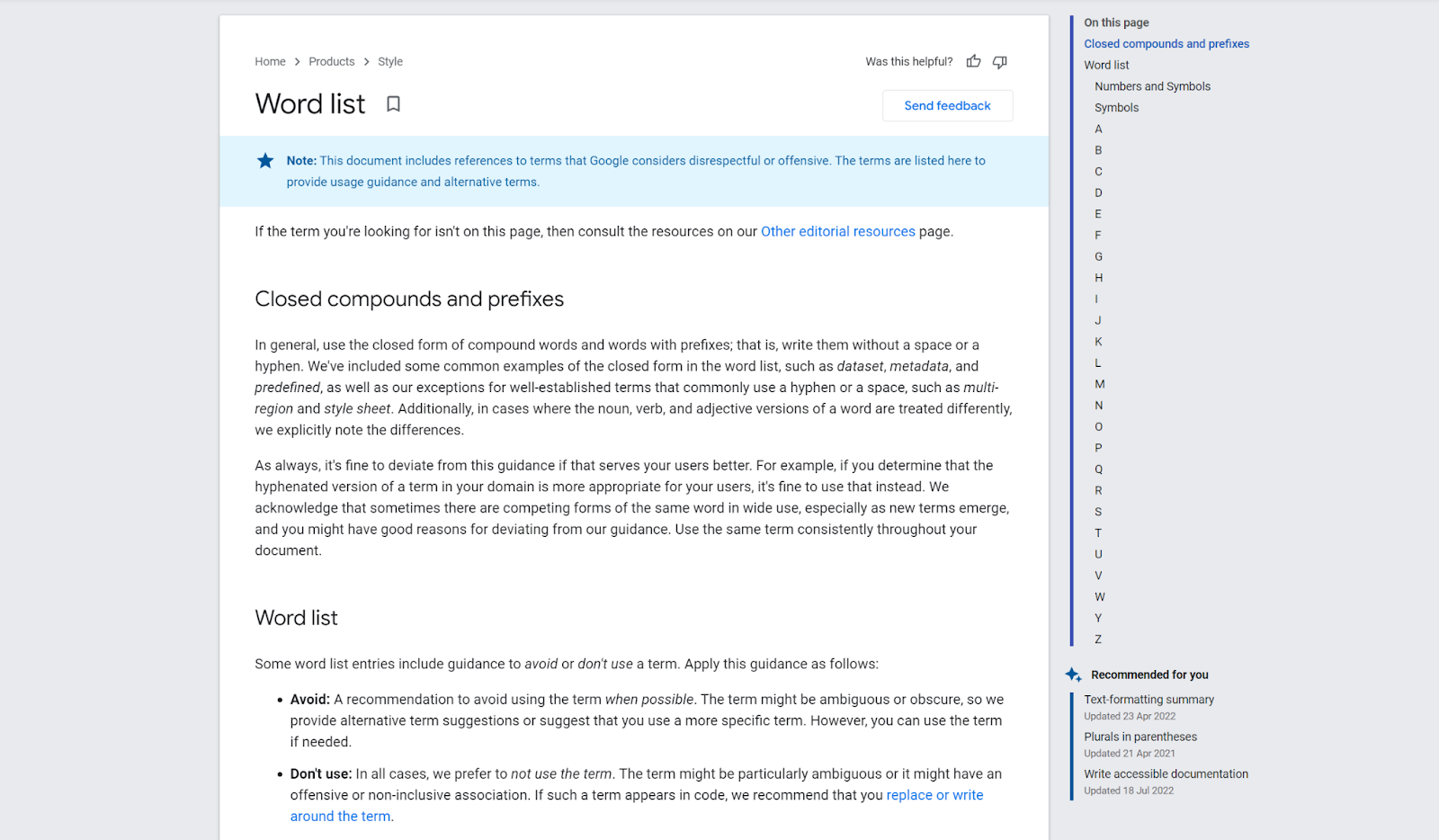The height and width of the screenshot is (840, 1439).
Task: Click the star icon in the Note banner
Action: [x=264, y=160]
